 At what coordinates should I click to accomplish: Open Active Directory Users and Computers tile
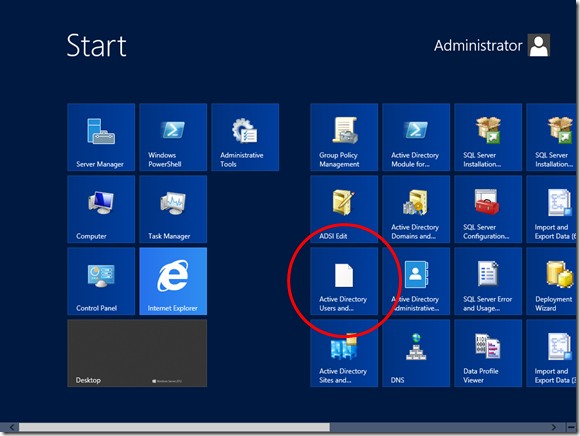(x=344, y=281)
